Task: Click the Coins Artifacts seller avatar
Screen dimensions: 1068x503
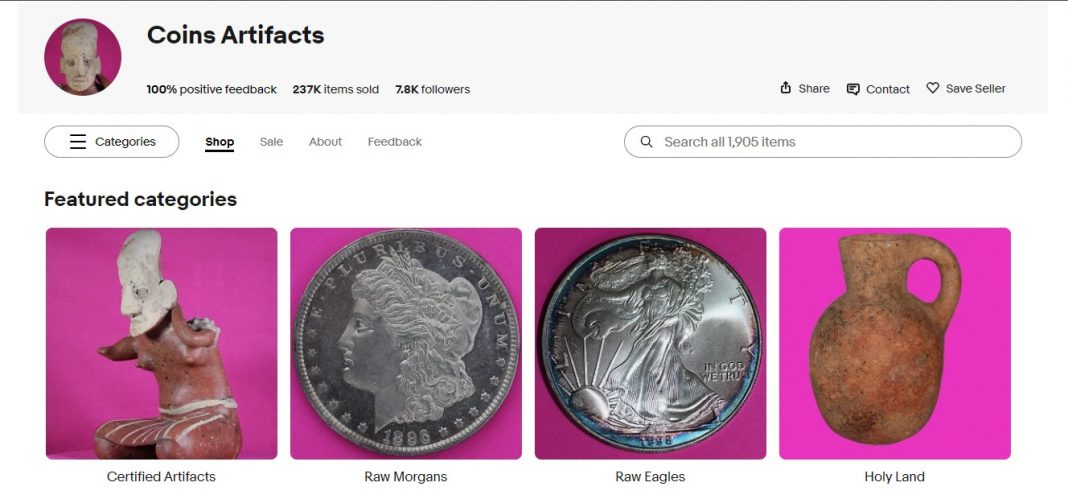Action: coord(83,57)
